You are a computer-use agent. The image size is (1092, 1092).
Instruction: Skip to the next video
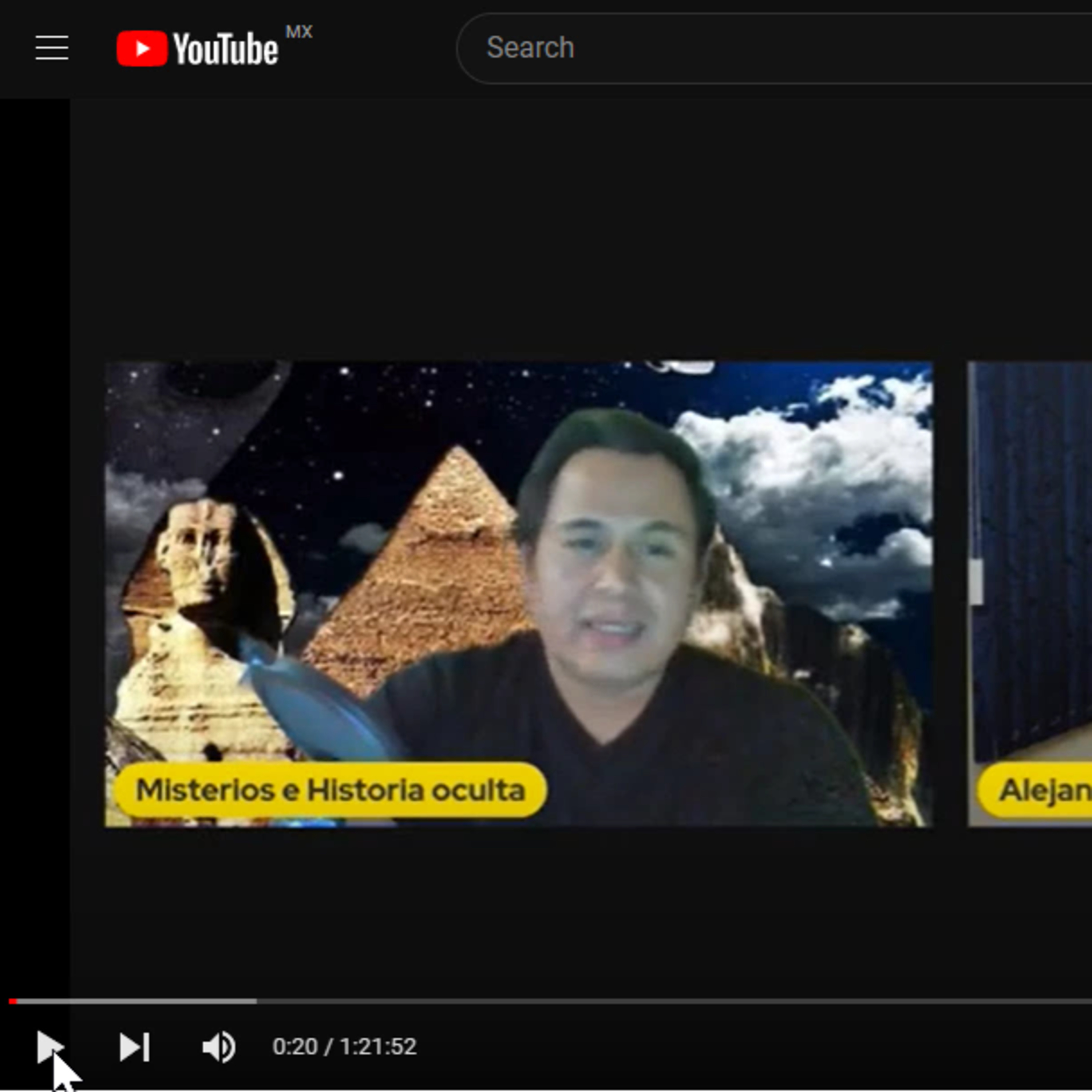tap(135, 1047)
